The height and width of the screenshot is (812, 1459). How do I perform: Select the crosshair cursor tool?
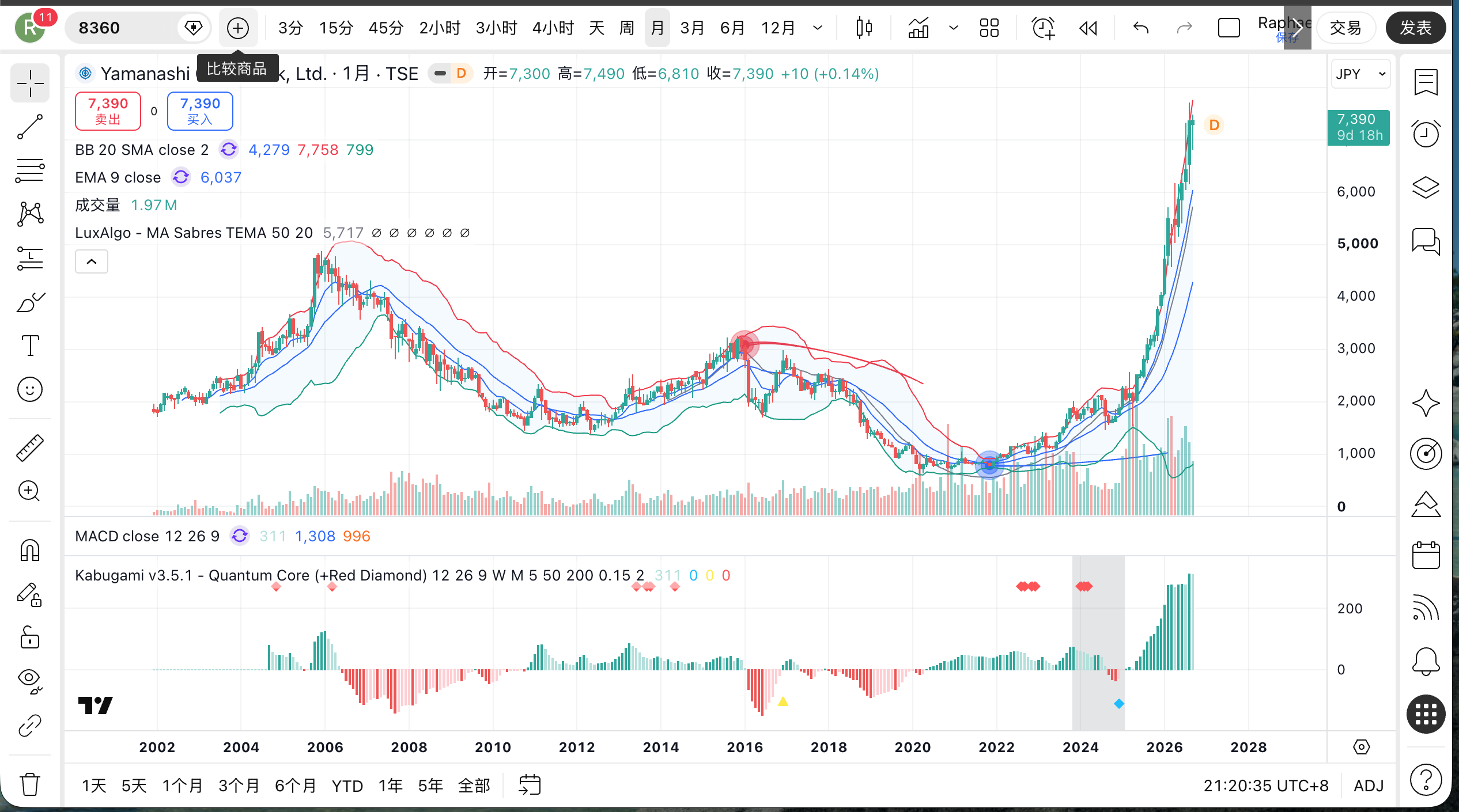[30, 84]
